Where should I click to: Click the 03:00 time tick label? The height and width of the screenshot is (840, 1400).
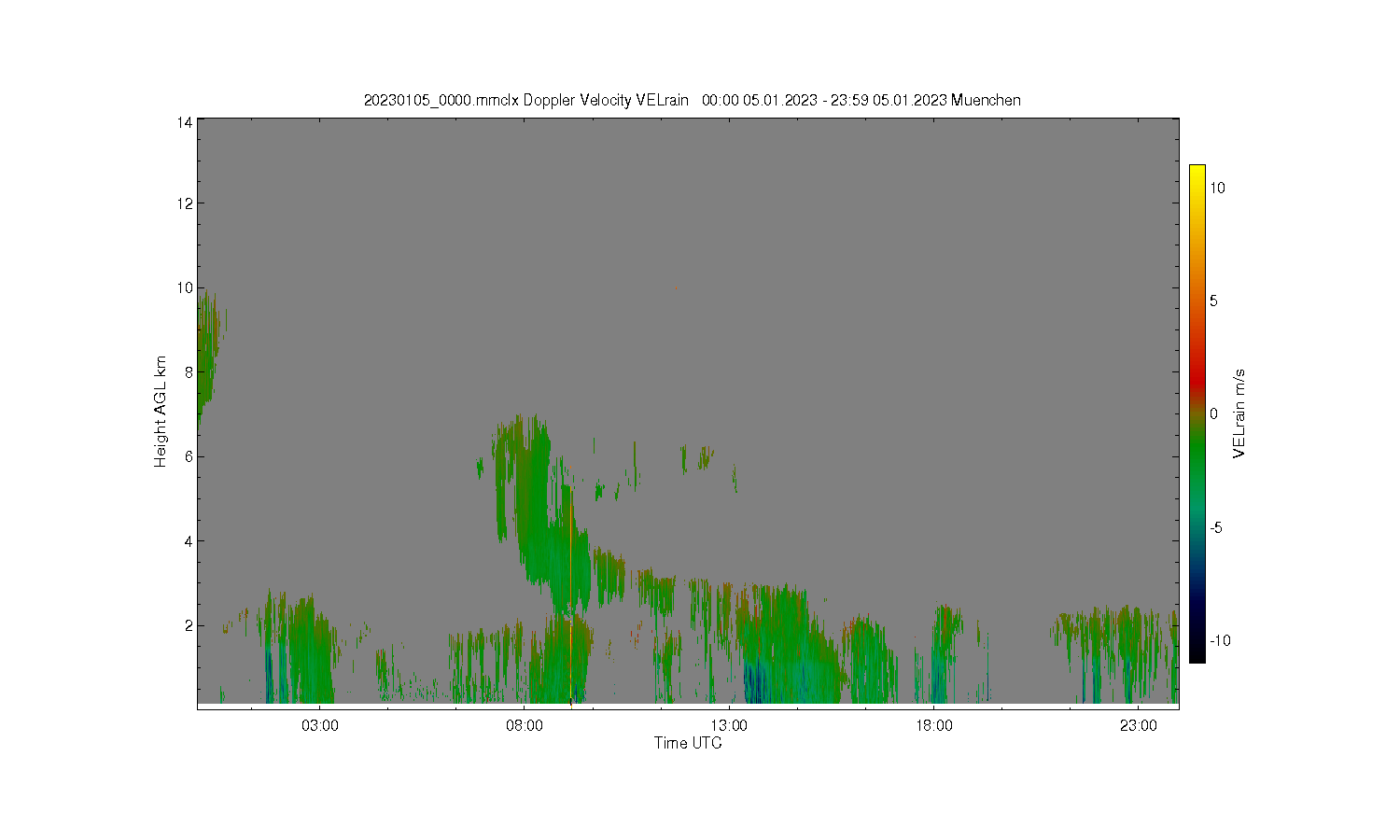(x=320, y=725)
